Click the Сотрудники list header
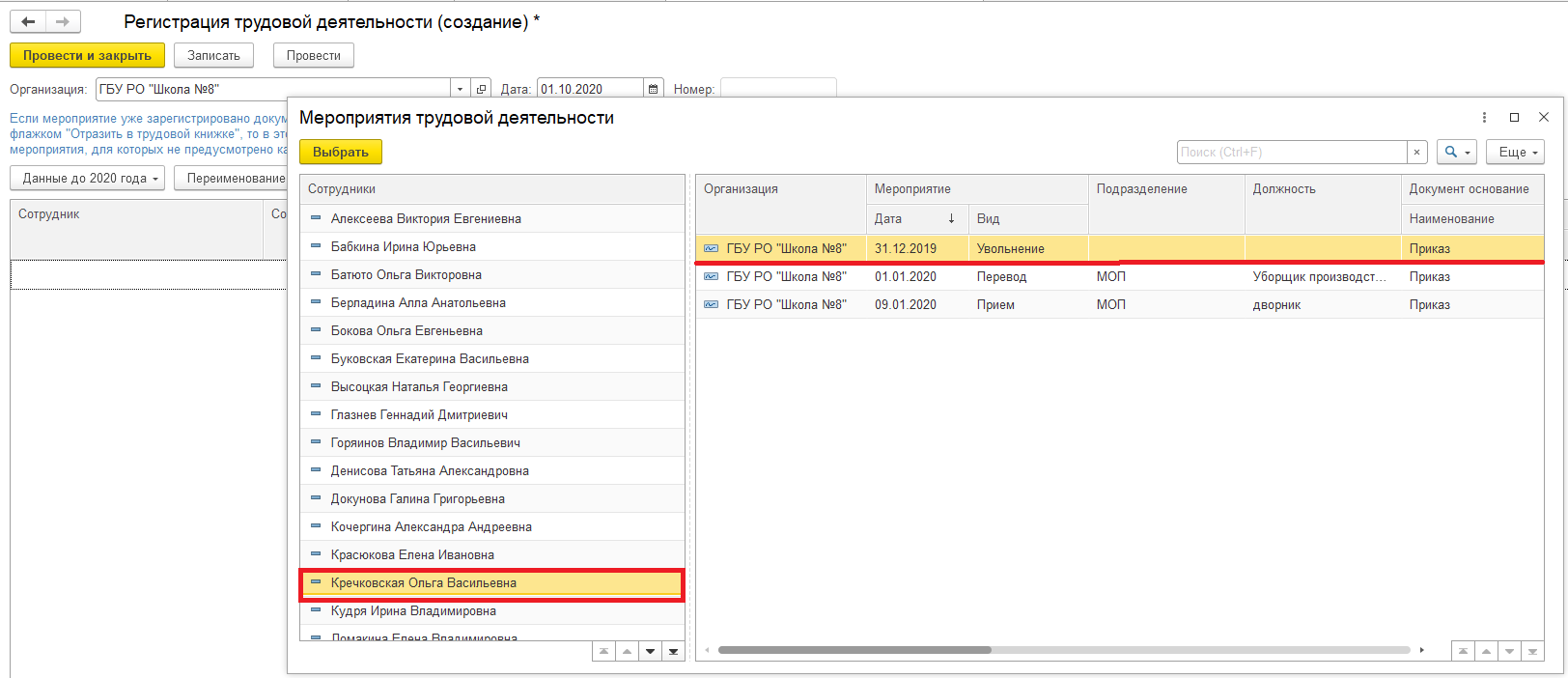 pos(492,189)
